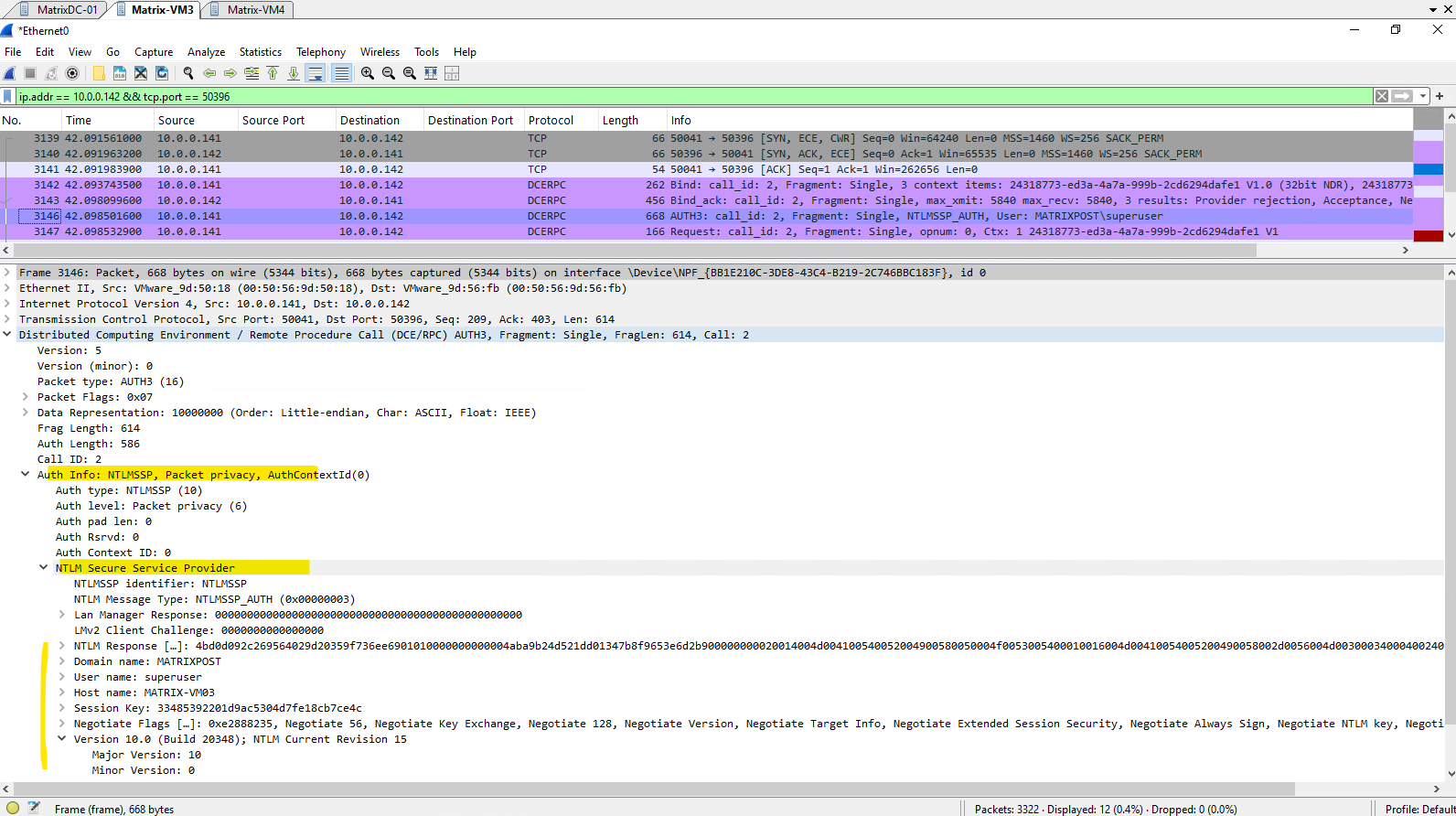Open the Telephony menu
1456x816 pixels.
pos(321,52)
